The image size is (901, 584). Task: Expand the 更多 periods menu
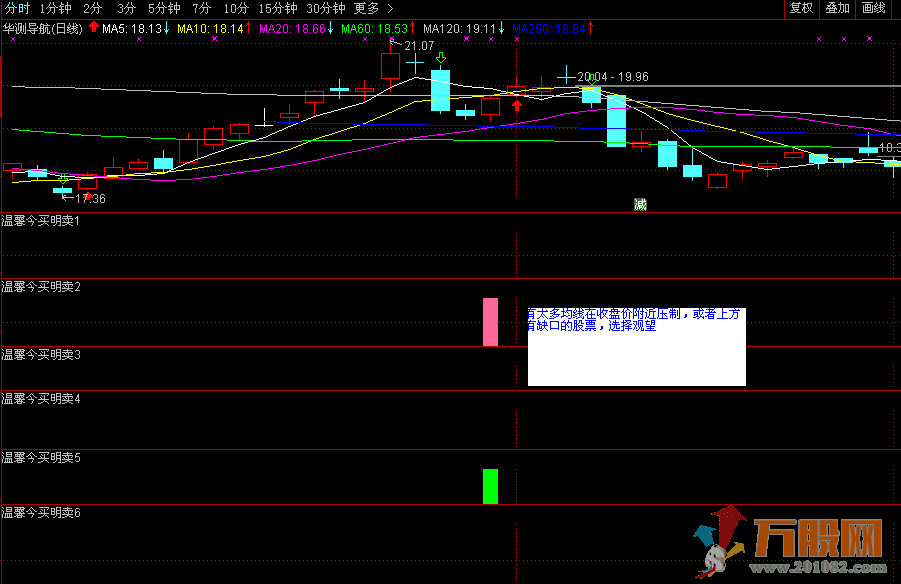[x=374, y=9]
